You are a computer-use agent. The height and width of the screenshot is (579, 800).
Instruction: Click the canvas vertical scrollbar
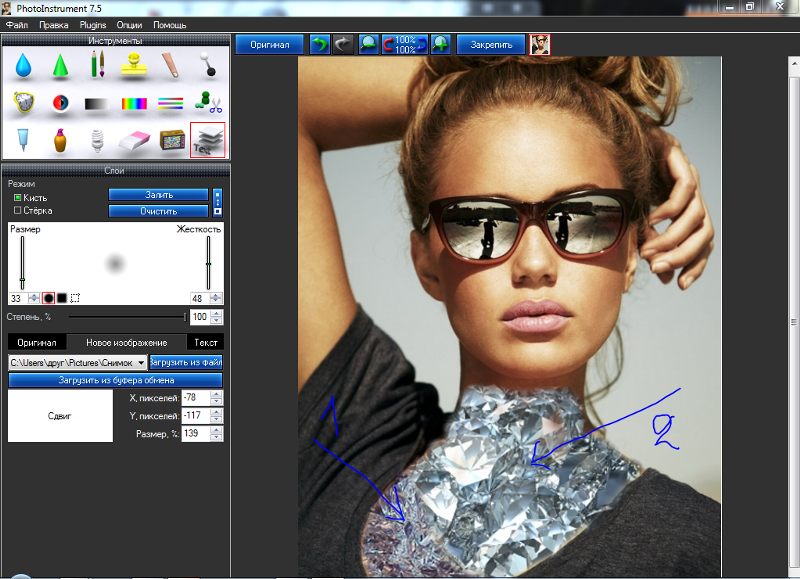point(793,321)
